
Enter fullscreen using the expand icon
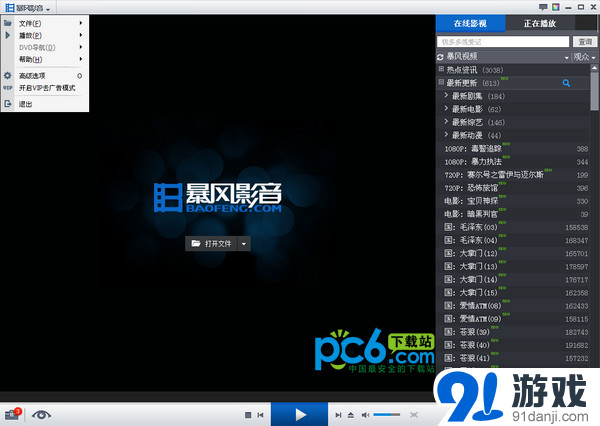point(414,415)
